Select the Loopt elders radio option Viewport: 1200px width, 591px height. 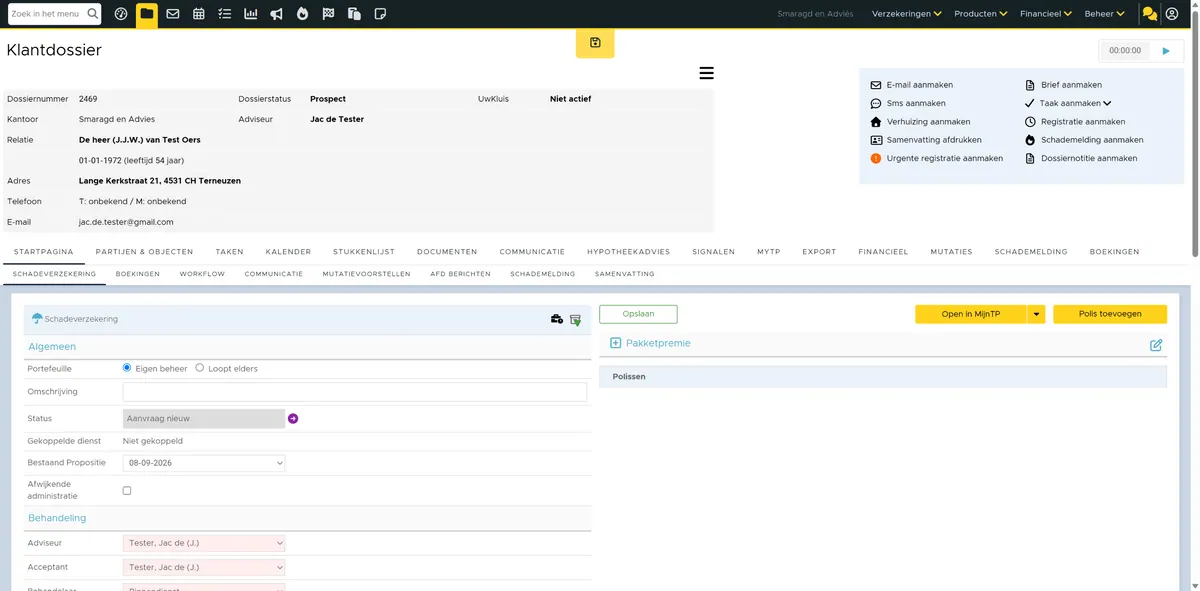coord(200,368)
